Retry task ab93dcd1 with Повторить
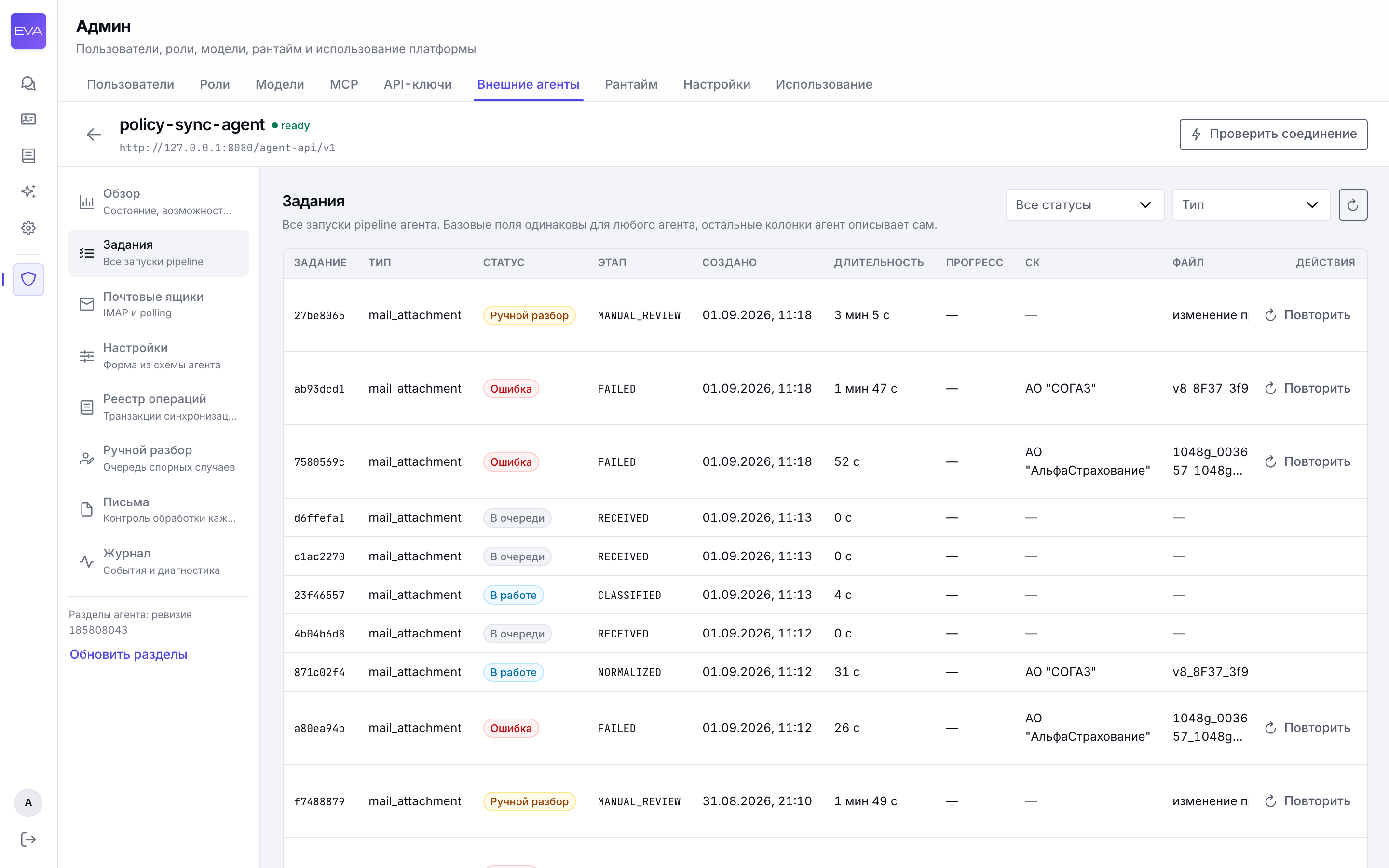 click(1307, 389)
